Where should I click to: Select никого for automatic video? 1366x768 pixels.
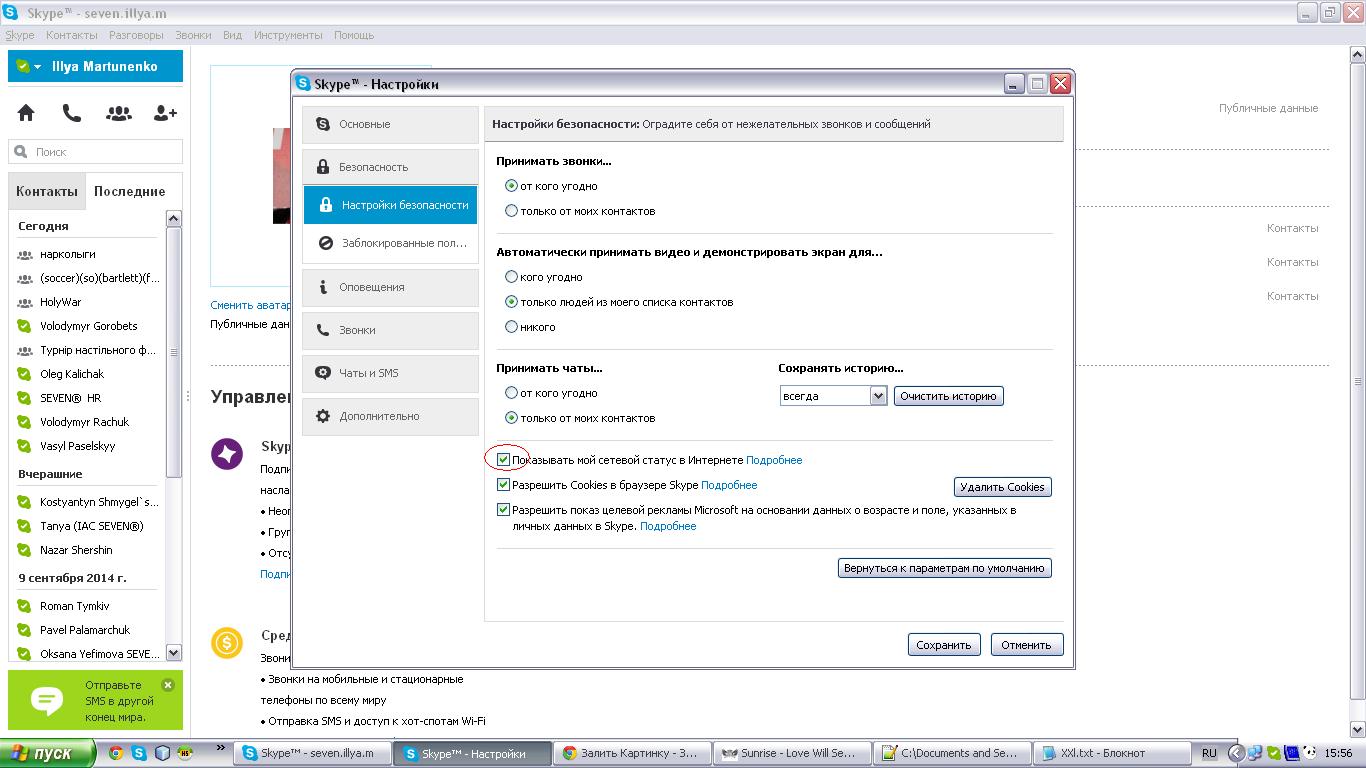[512, 327]
